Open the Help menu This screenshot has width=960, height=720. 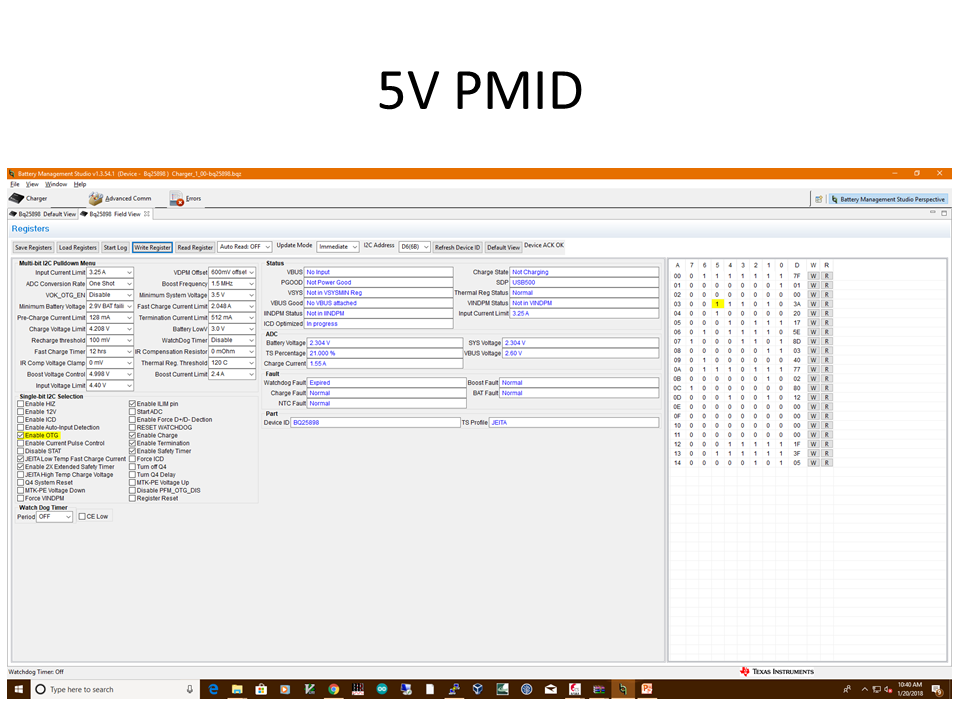[x=80, y=184]
